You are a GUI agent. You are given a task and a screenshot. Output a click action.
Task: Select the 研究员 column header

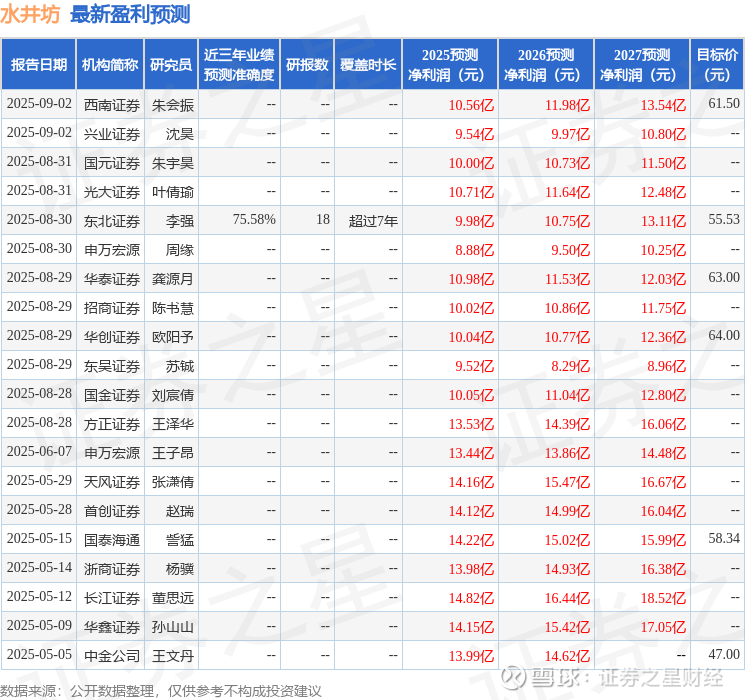171,65
